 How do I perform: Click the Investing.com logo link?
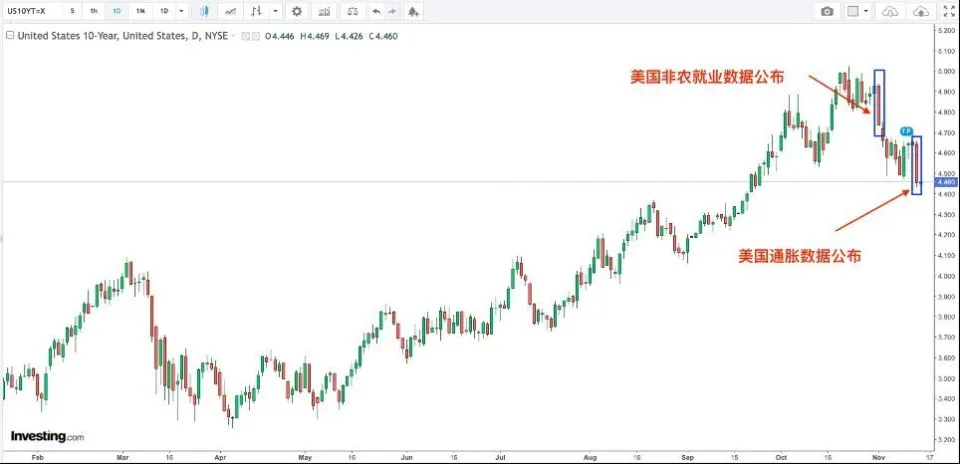tap(47, 437)
